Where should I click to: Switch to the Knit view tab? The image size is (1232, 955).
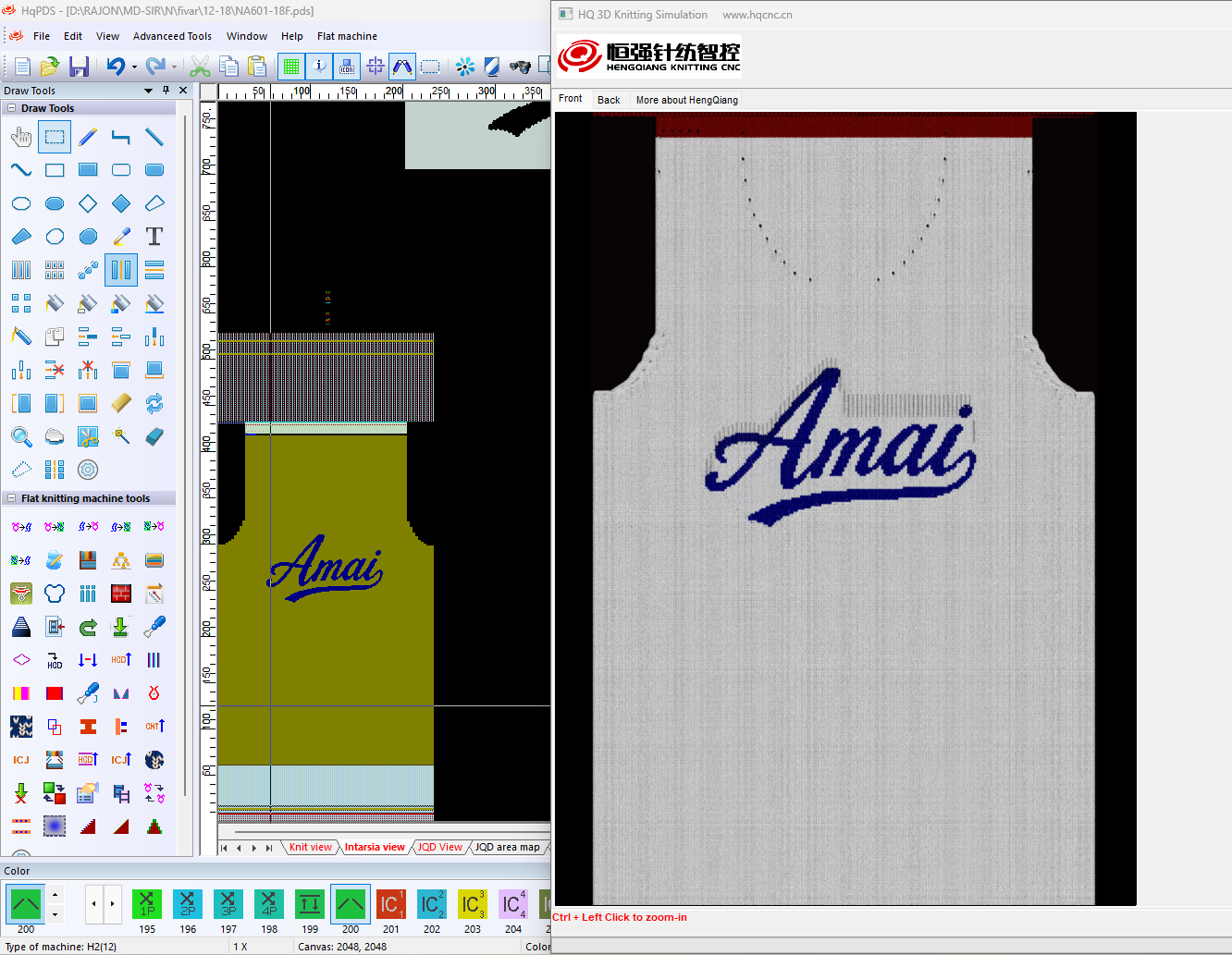(310, 847)
